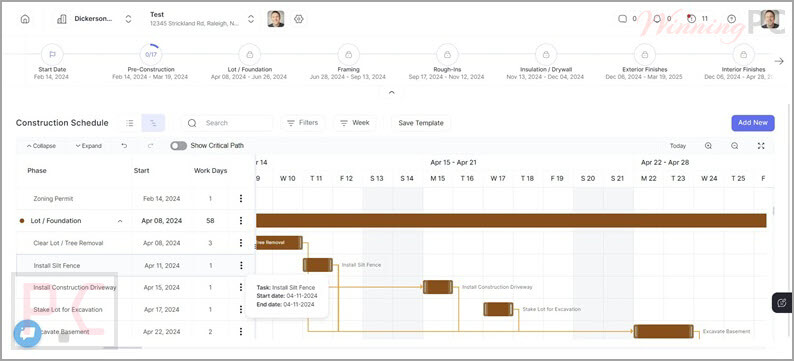
Task: Redo the schedule change
Action: (x=150, y=146)
